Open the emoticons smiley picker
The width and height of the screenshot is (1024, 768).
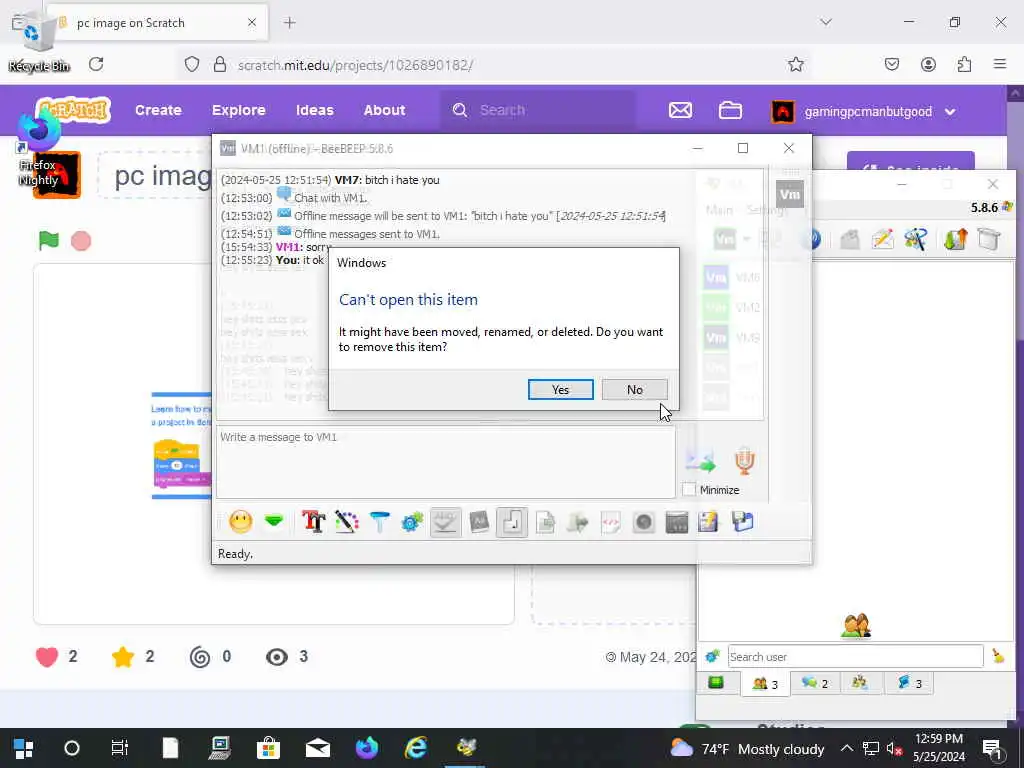tap(241, 522)
